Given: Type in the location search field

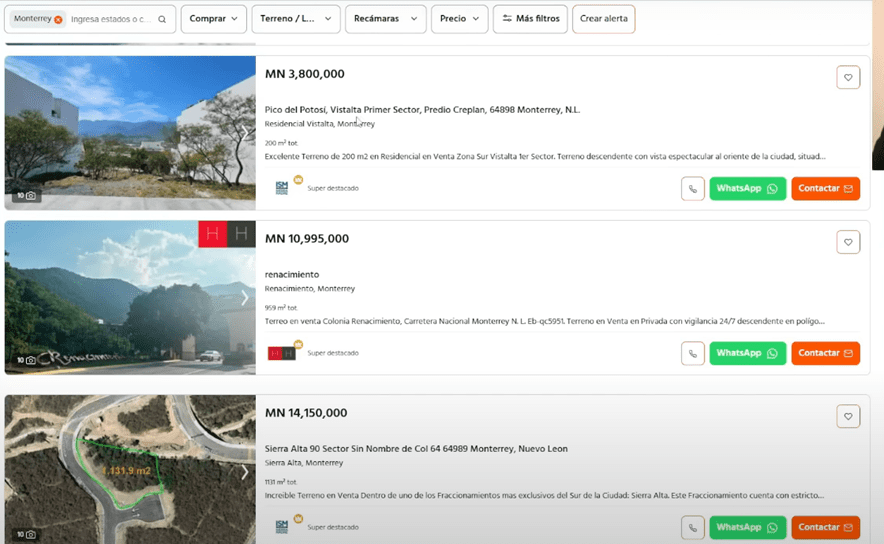Looking at the screenshot, I should click(112, 19).
